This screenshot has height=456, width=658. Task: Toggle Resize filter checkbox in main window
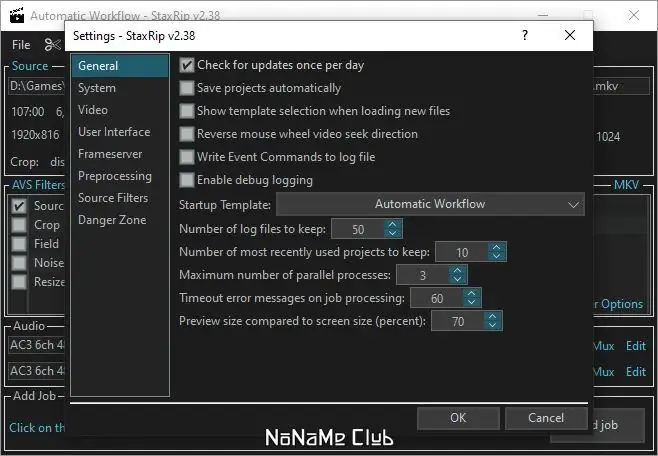pyautogui.click(x=18, y=281)
